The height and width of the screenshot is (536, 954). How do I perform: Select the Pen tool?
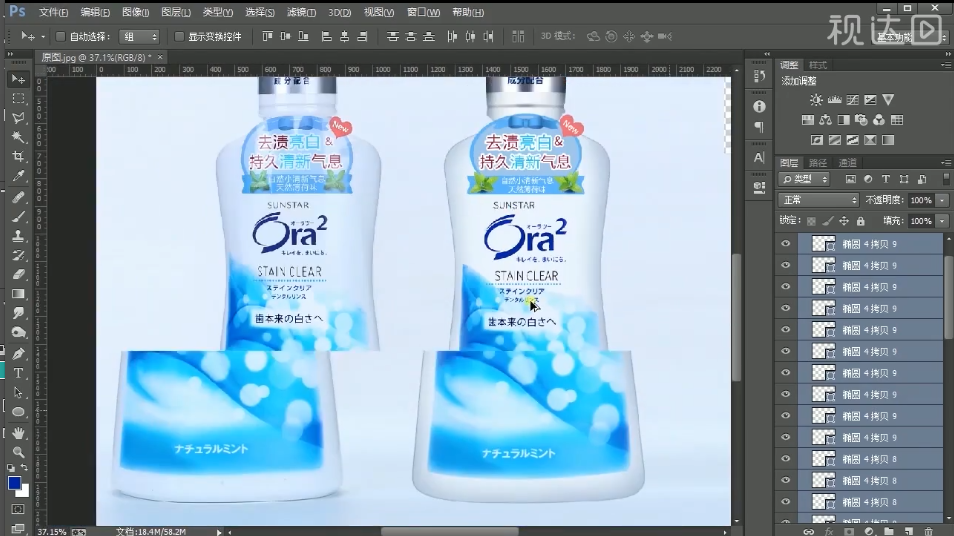coord(18,353)
